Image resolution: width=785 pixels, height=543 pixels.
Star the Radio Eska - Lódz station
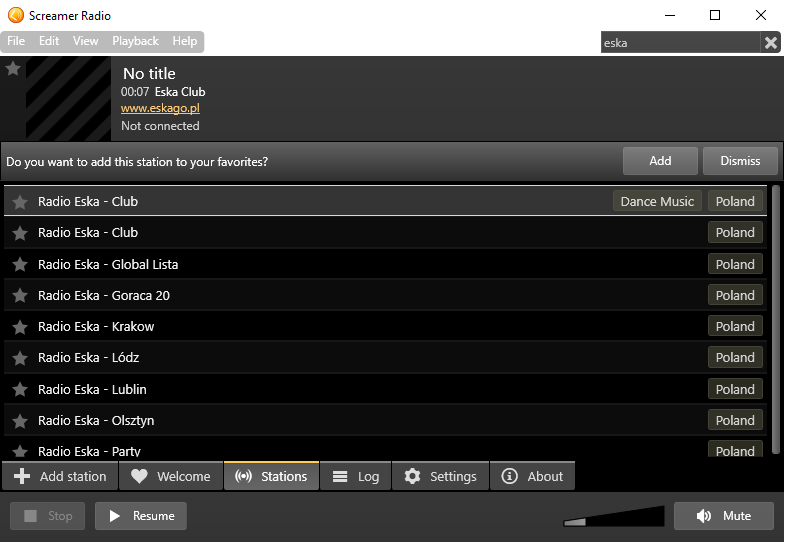[20, 358]
